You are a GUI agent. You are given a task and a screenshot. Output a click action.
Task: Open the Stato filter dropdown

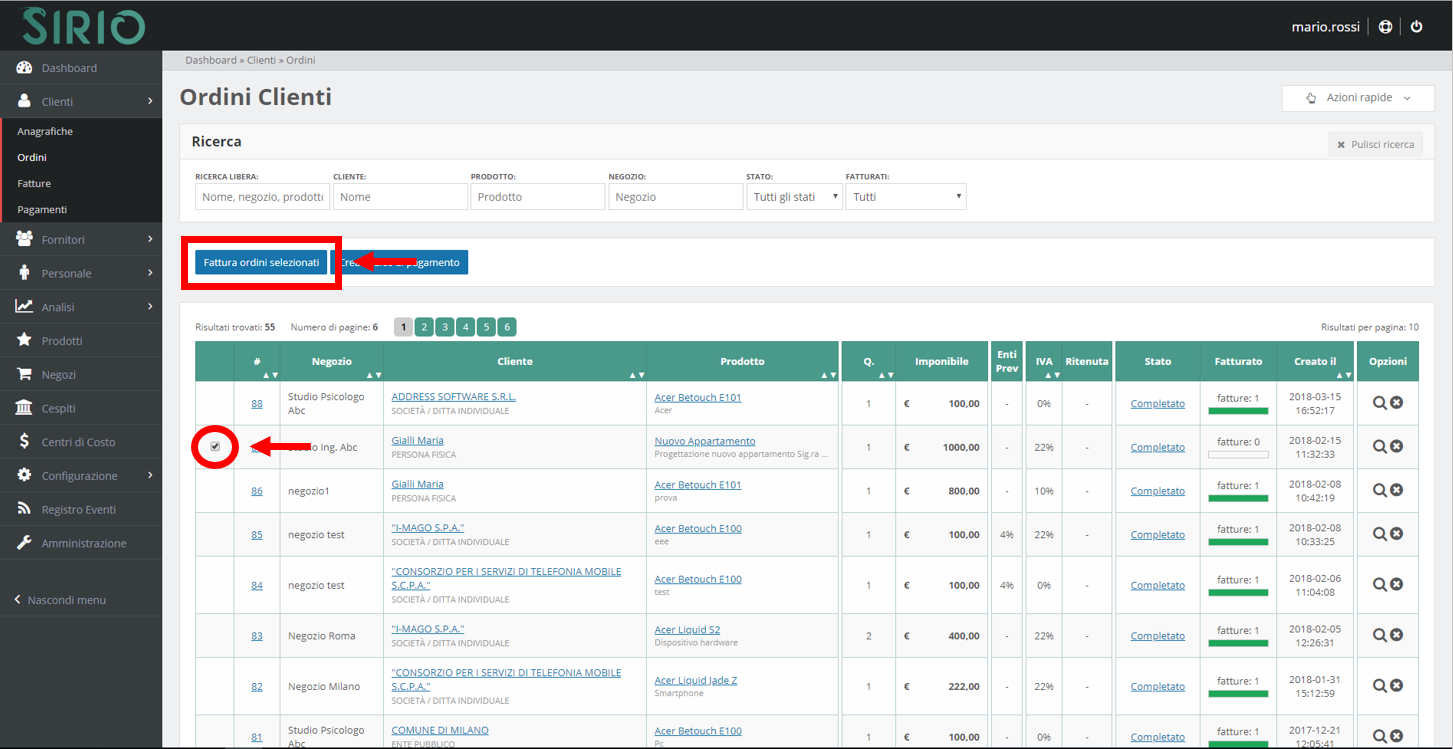pos(794,197)
